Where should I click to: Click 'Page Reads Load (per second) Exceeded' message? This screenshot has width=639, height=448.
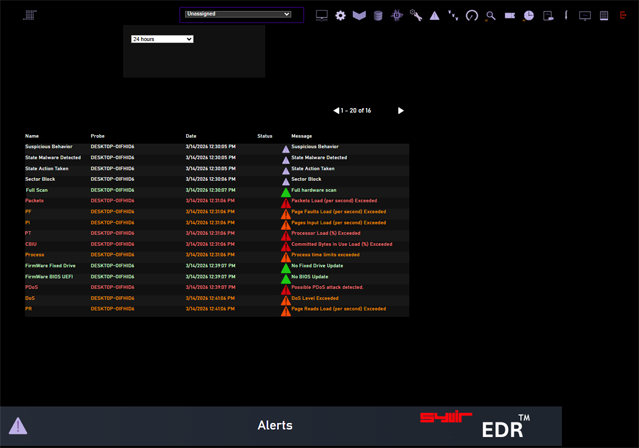tap(339, 309)
